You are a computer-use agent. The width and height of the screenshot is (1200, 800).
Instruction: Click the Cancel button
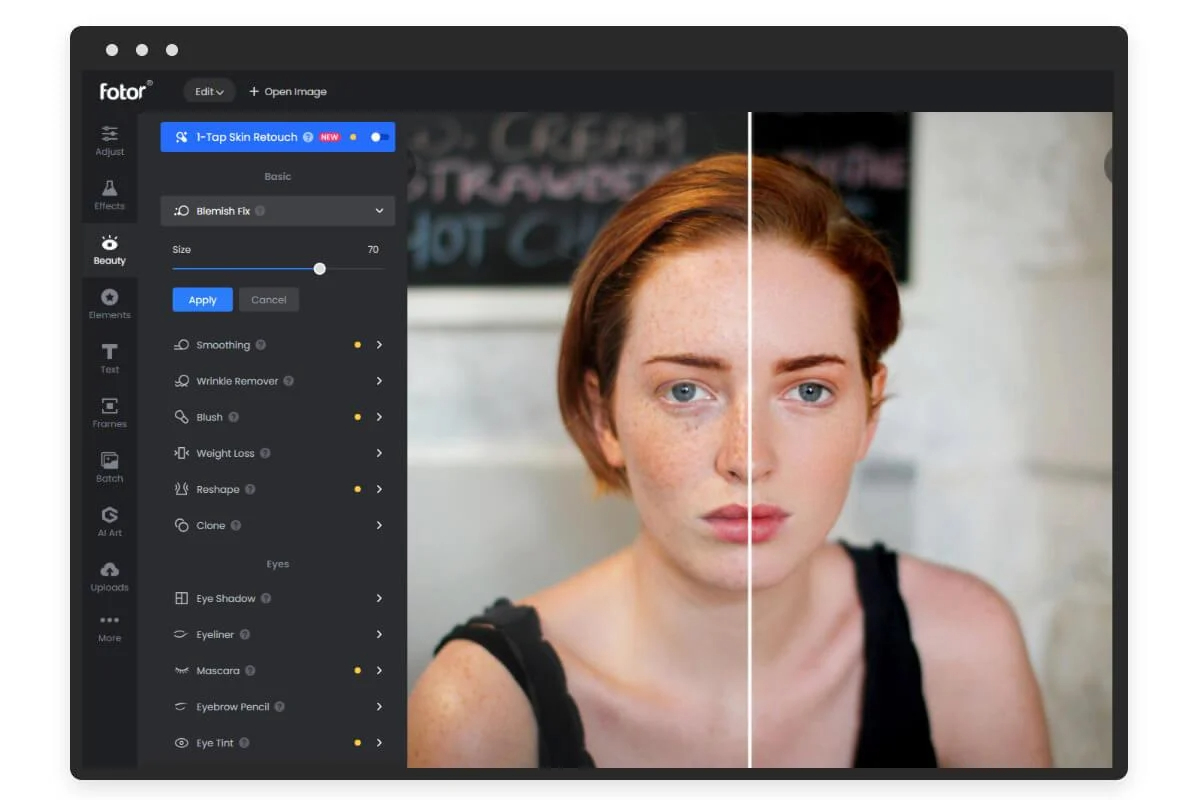pos(268,300)
